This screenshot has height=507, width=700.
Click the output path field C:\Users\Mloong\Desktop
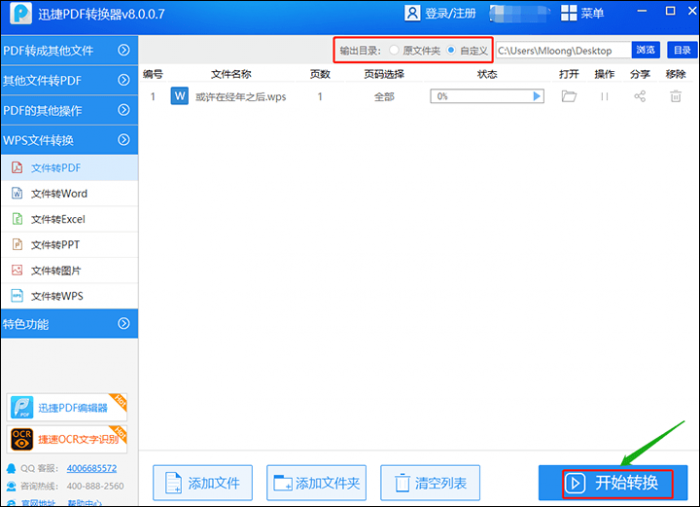point(563,50)
